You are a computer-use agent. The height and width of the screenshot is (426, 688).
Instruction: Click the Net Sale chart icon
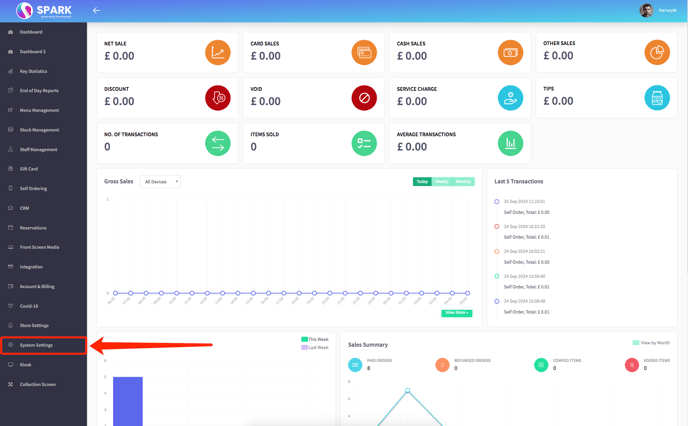[217, 52]
